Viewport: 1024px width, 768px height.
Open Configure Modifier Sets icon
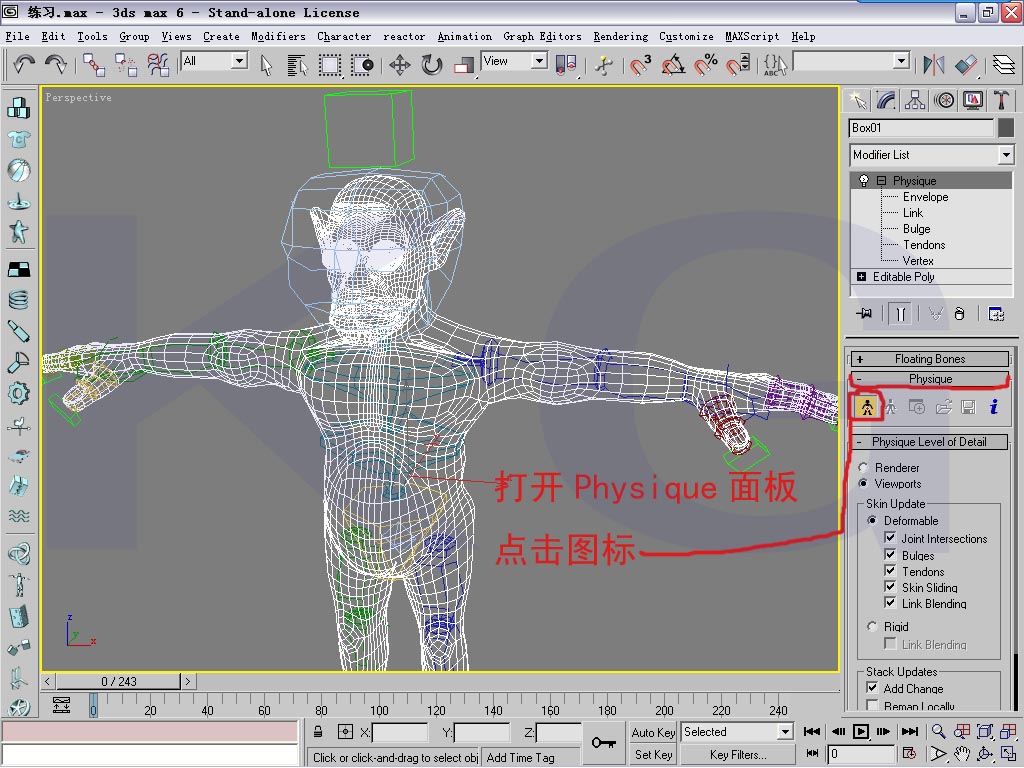pos(996,314)
